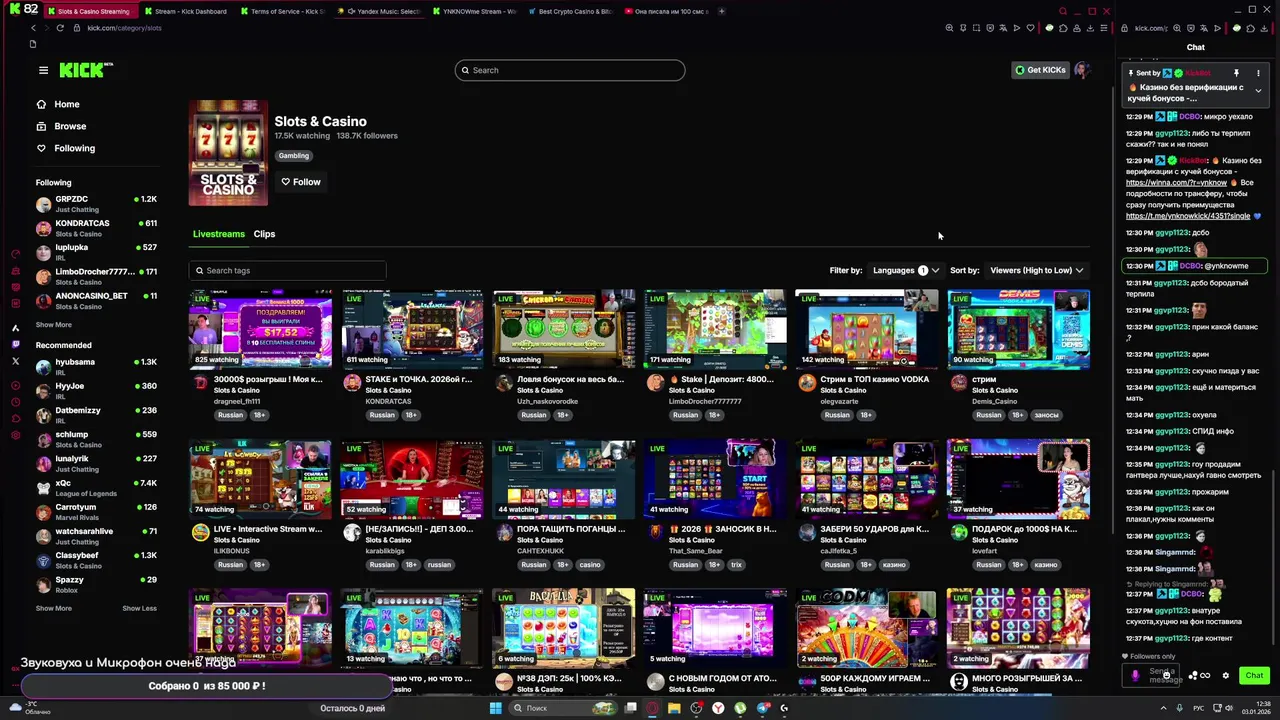Screen dimensions: 1280x720
Task: Open the t.me/yknowwkick link in chat
Action: (1188, 216)
